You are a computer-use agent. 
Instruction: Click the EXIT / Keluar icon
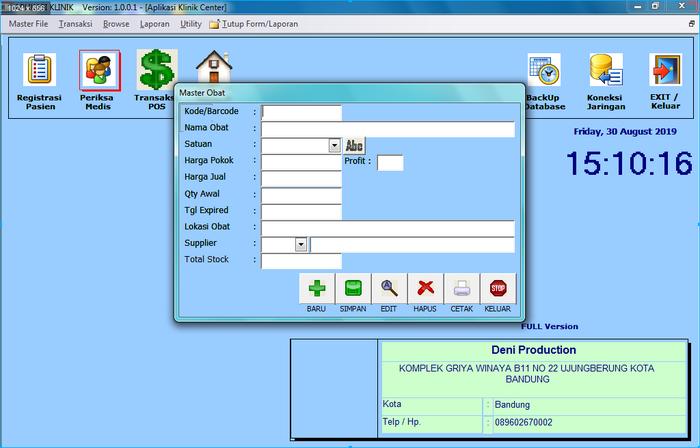(665, 70)
